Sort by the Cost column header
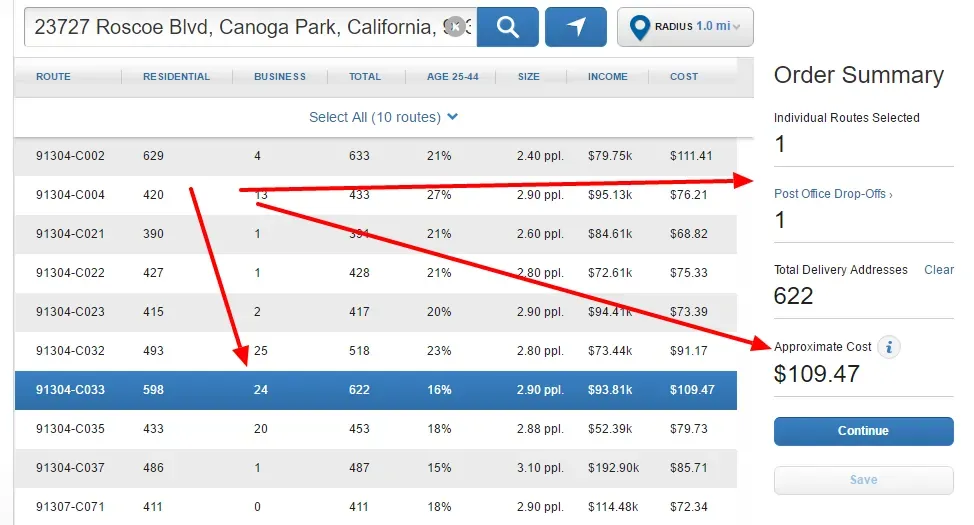Image resolution: width=974 pixels, height=525 pixels. (684, 77)
